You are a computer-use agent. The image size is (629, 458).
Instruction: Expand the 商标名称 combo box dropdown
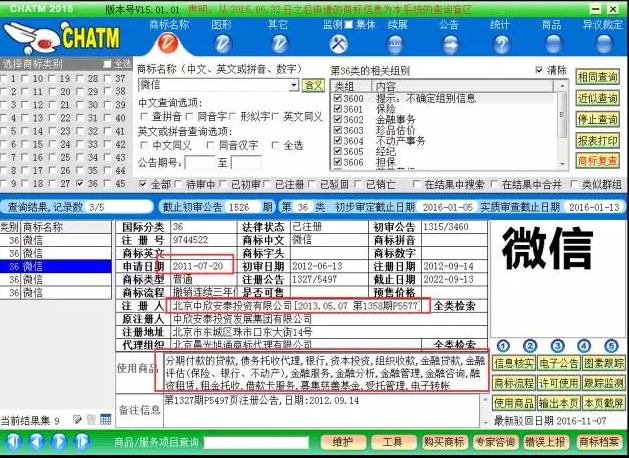click(x=293, y=86)
